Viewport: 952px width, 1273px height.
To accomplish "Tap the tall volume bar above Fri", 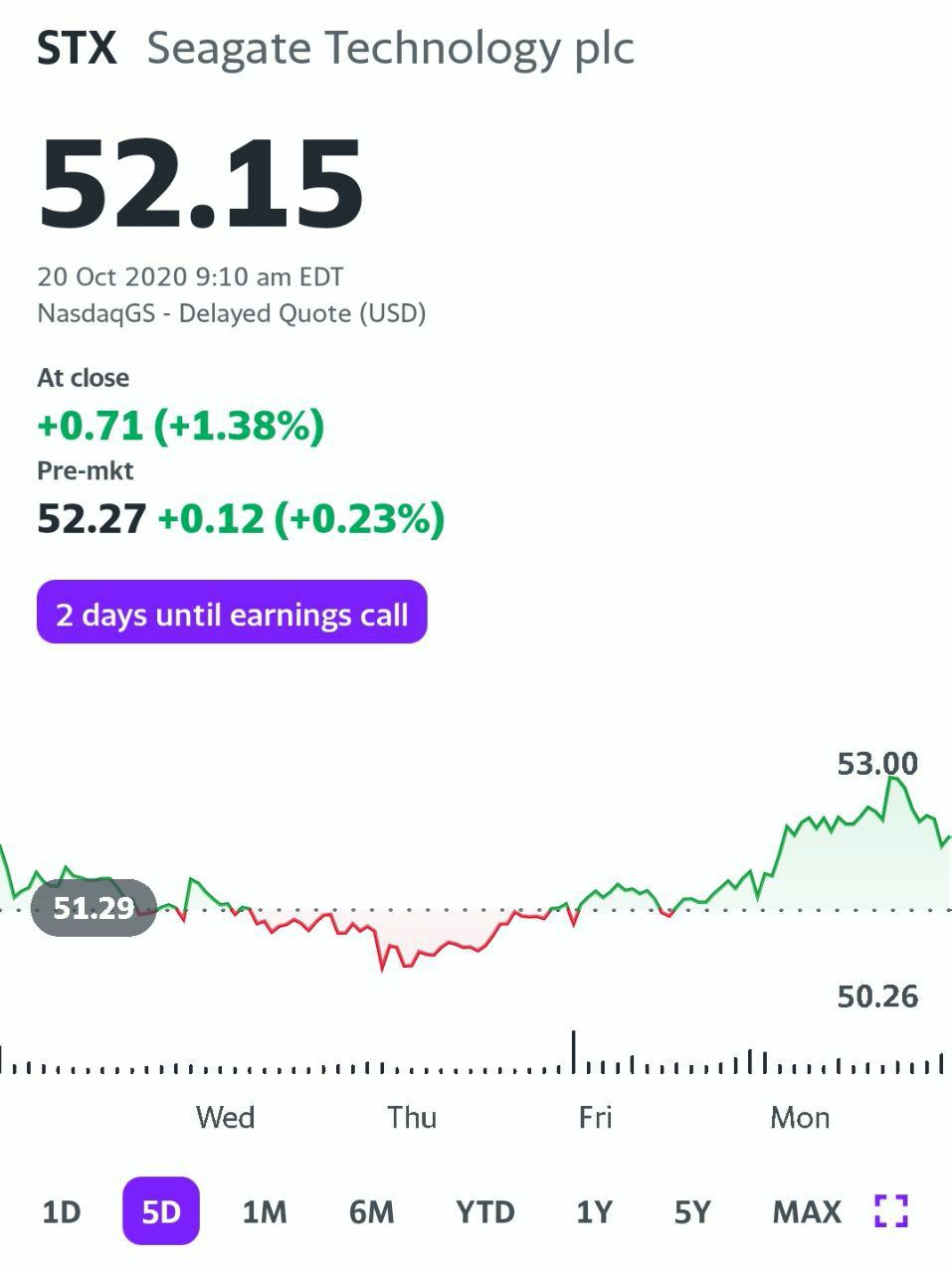I will [x=574, y=1052].
